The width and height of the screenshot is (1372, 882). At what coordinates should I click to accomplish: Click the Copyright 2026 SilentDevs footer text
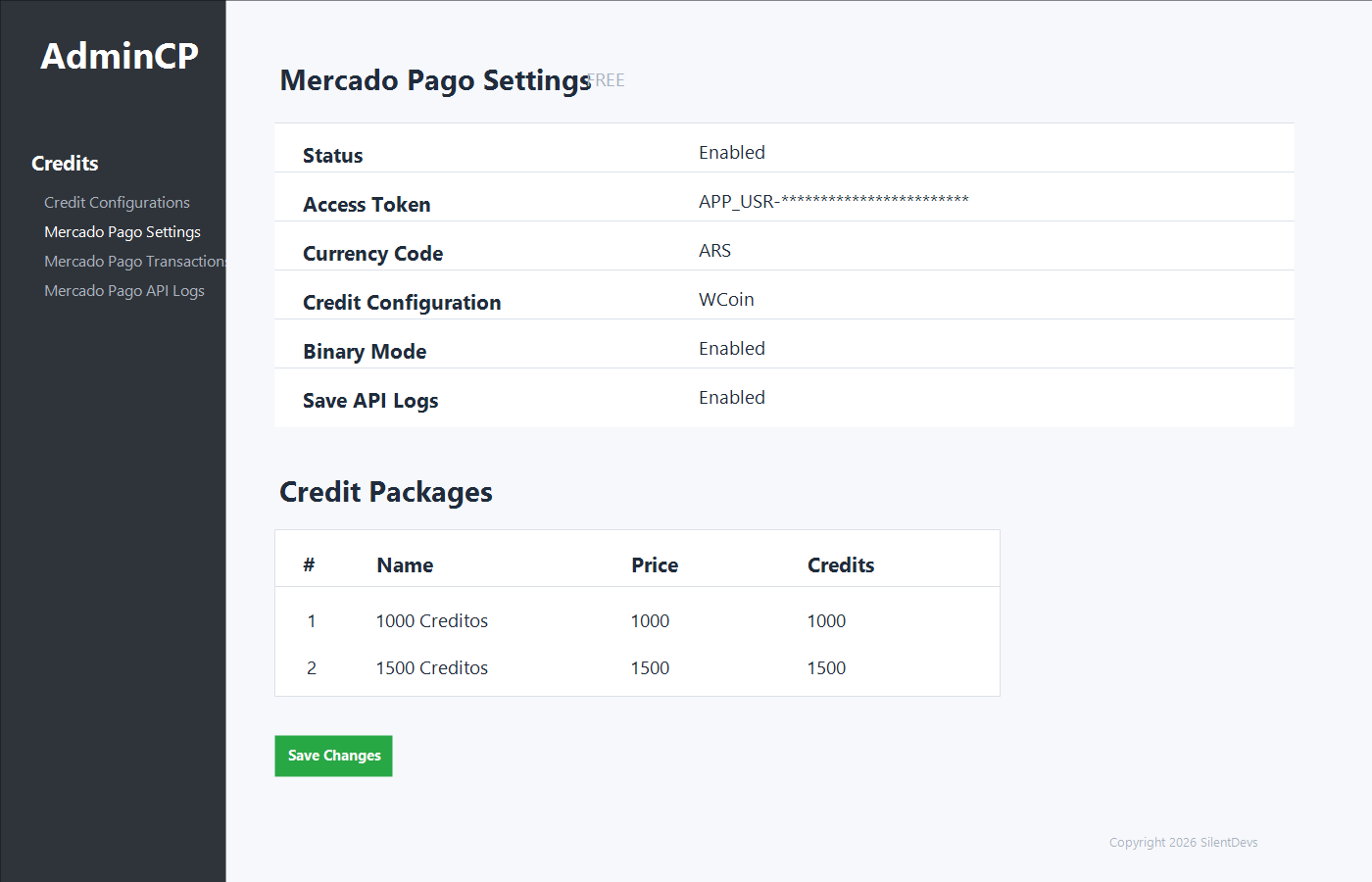coord(1183,843)
